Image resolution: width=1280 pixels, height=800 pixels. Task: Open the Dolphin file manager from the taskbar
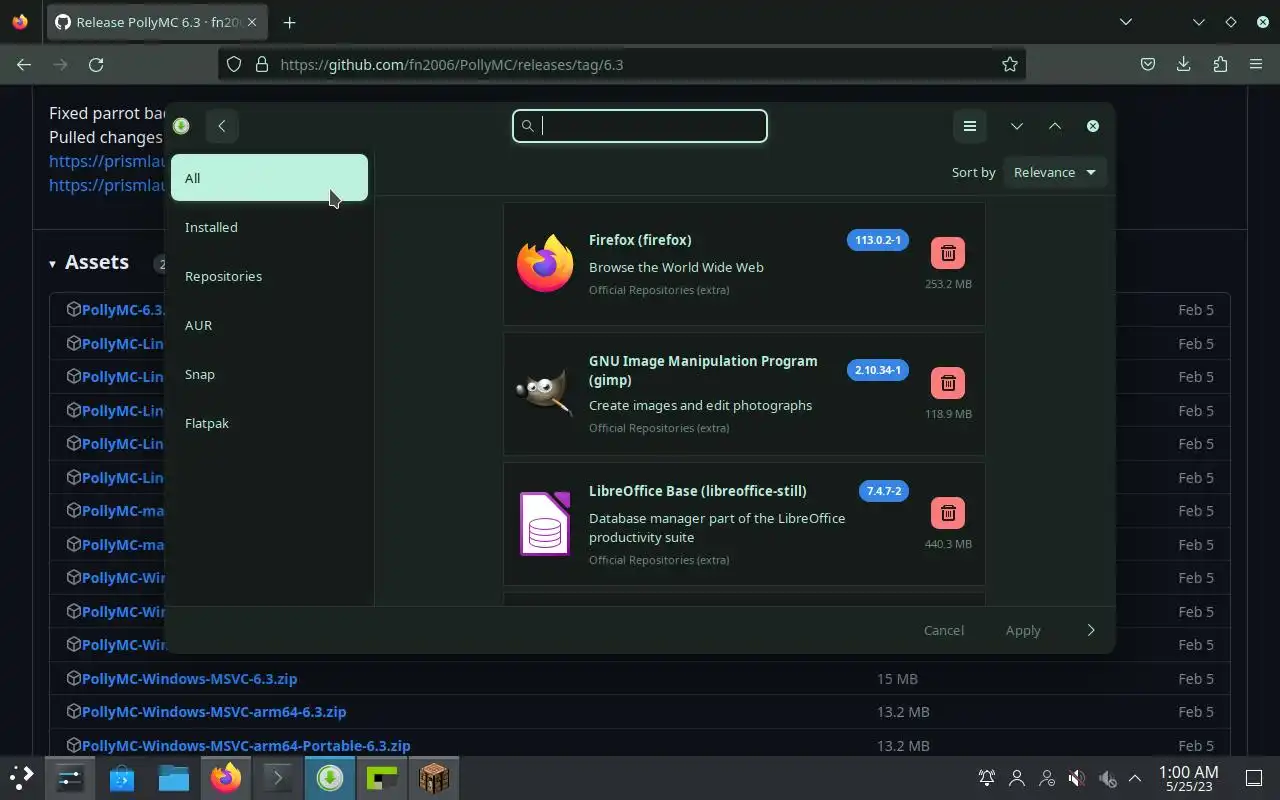(174, 777)
